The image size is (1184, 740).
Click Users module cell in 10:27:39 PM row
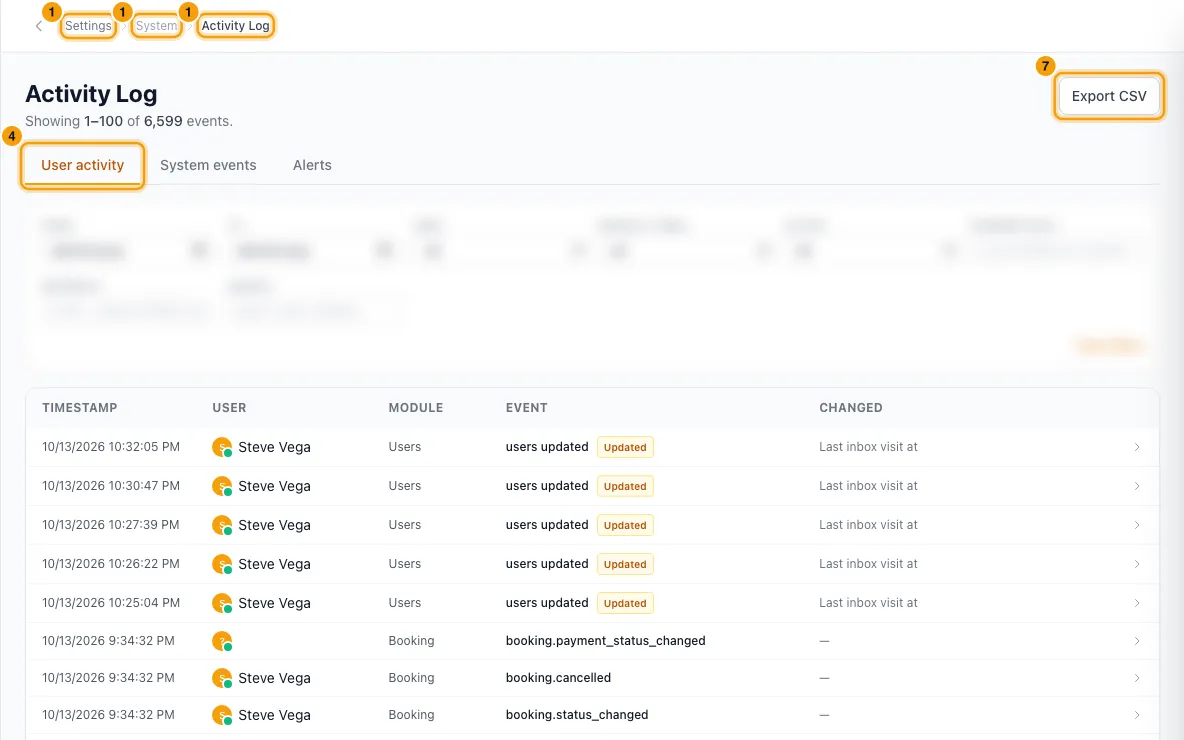pos(405,525)
